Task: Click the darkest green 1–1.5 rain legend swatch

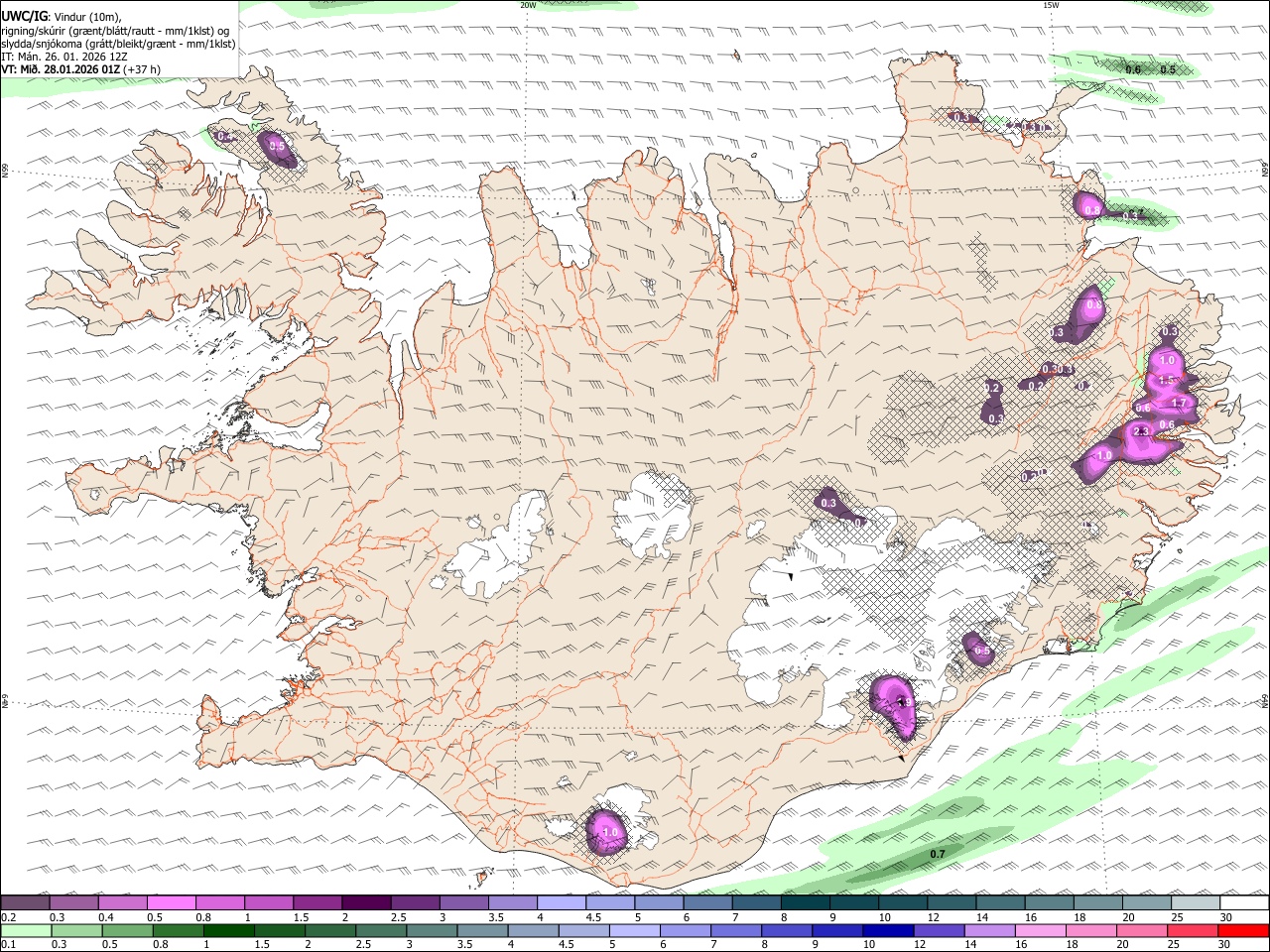Action: tap(228, 931)
